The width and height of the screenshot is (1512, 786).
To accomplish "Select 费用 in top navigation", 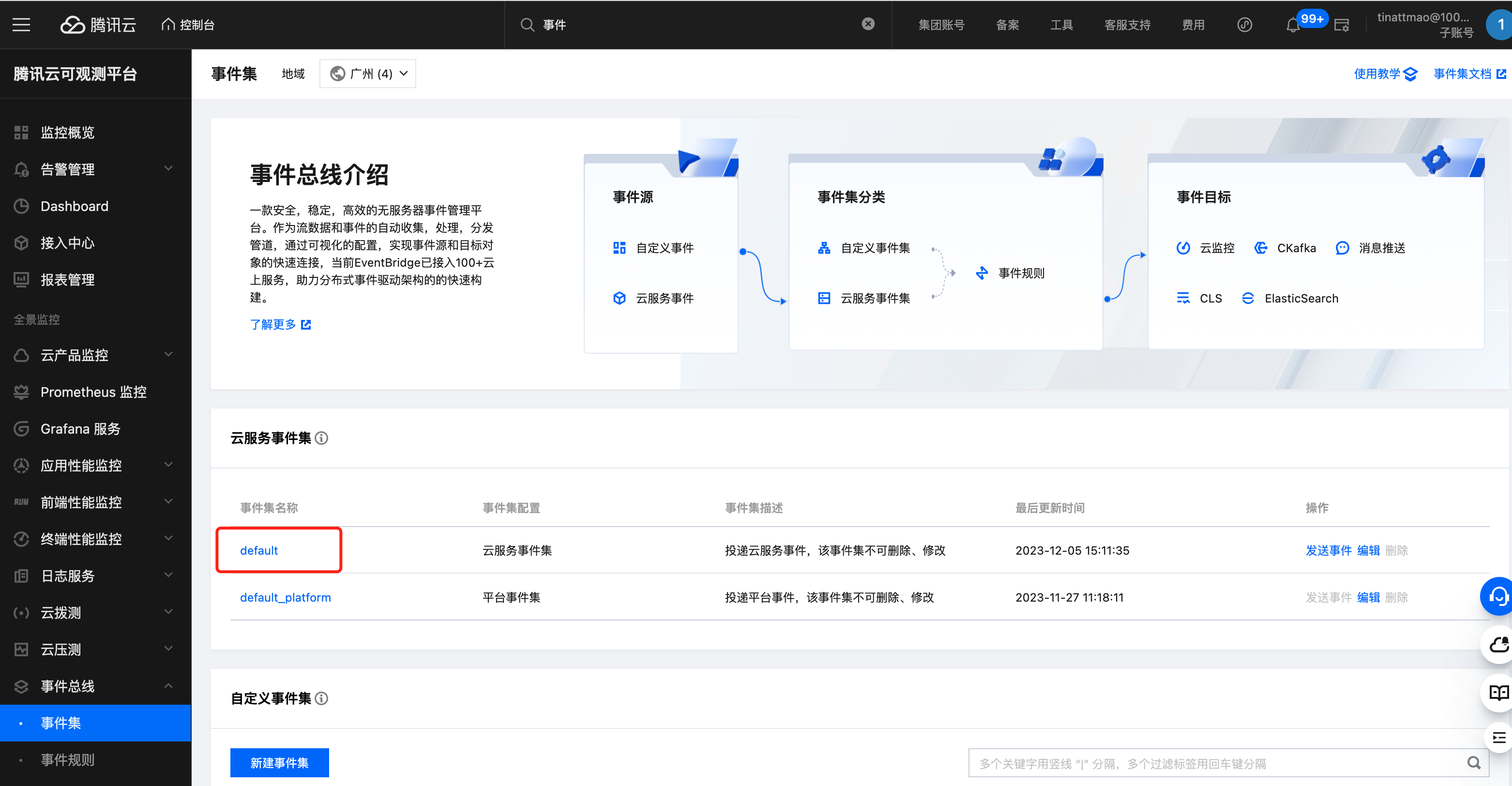I will coord(1193,25).
